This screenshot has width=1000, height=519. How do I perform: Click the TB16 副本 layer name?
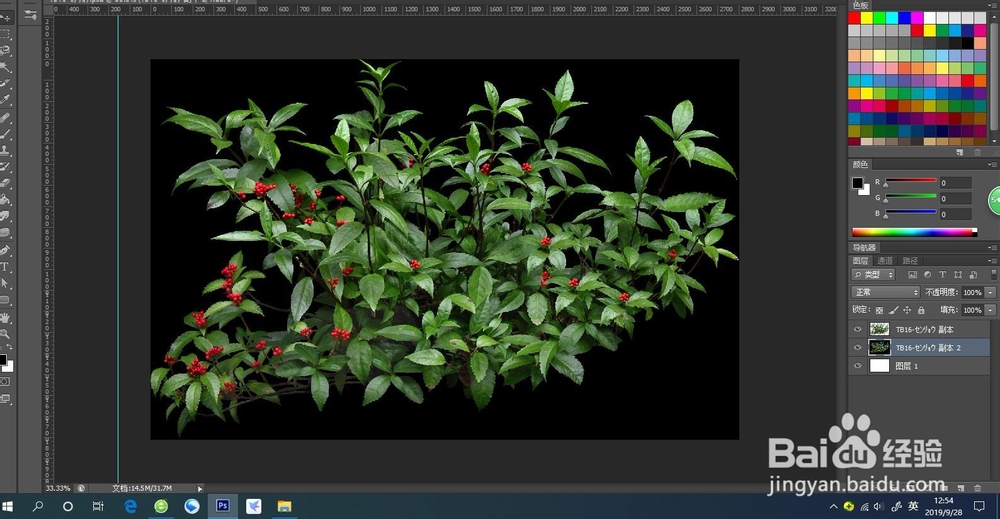click(924, 330)
